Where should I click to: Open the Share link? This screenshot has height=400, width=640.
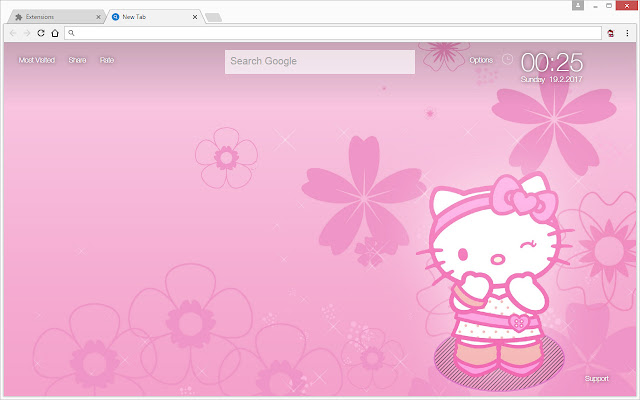(78, 60)
